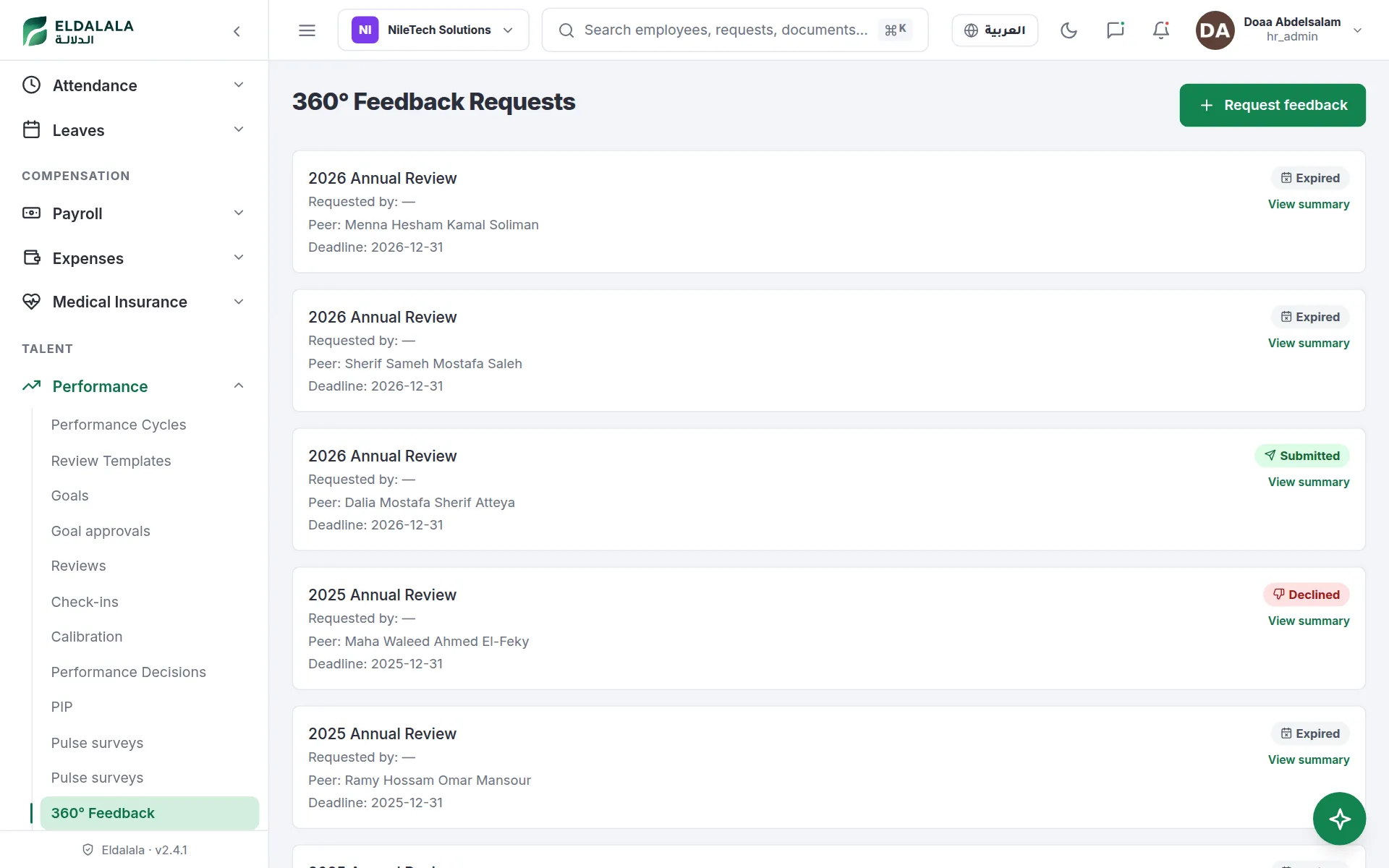Open the messages chat icon
Screen dimensions: 1389x868
(x=1115, y=30)
